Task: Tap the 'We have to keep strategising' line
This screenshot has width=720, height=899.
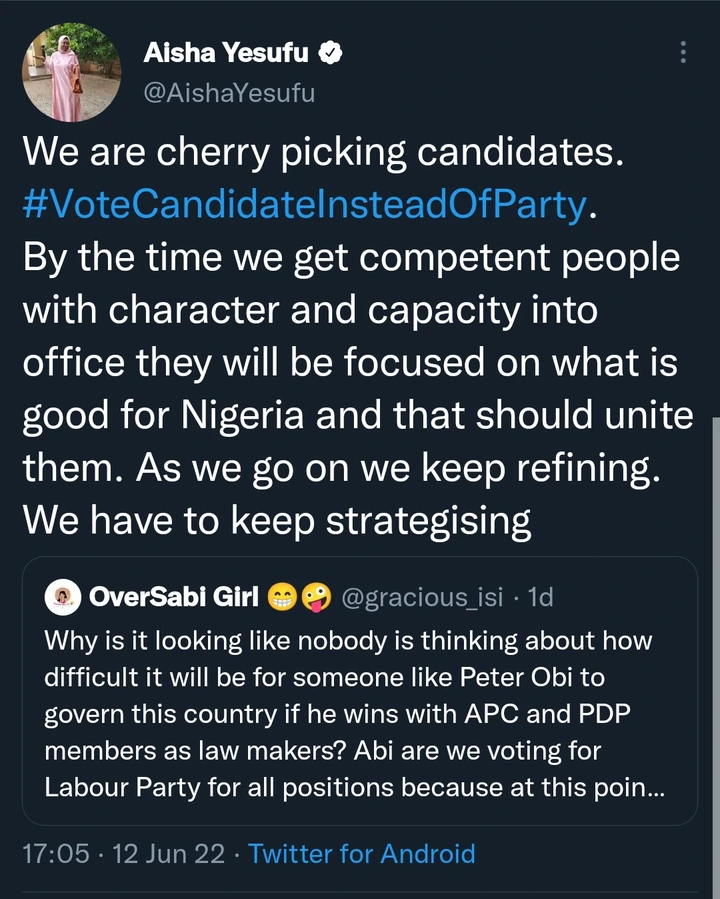Action: coord(276,519)
